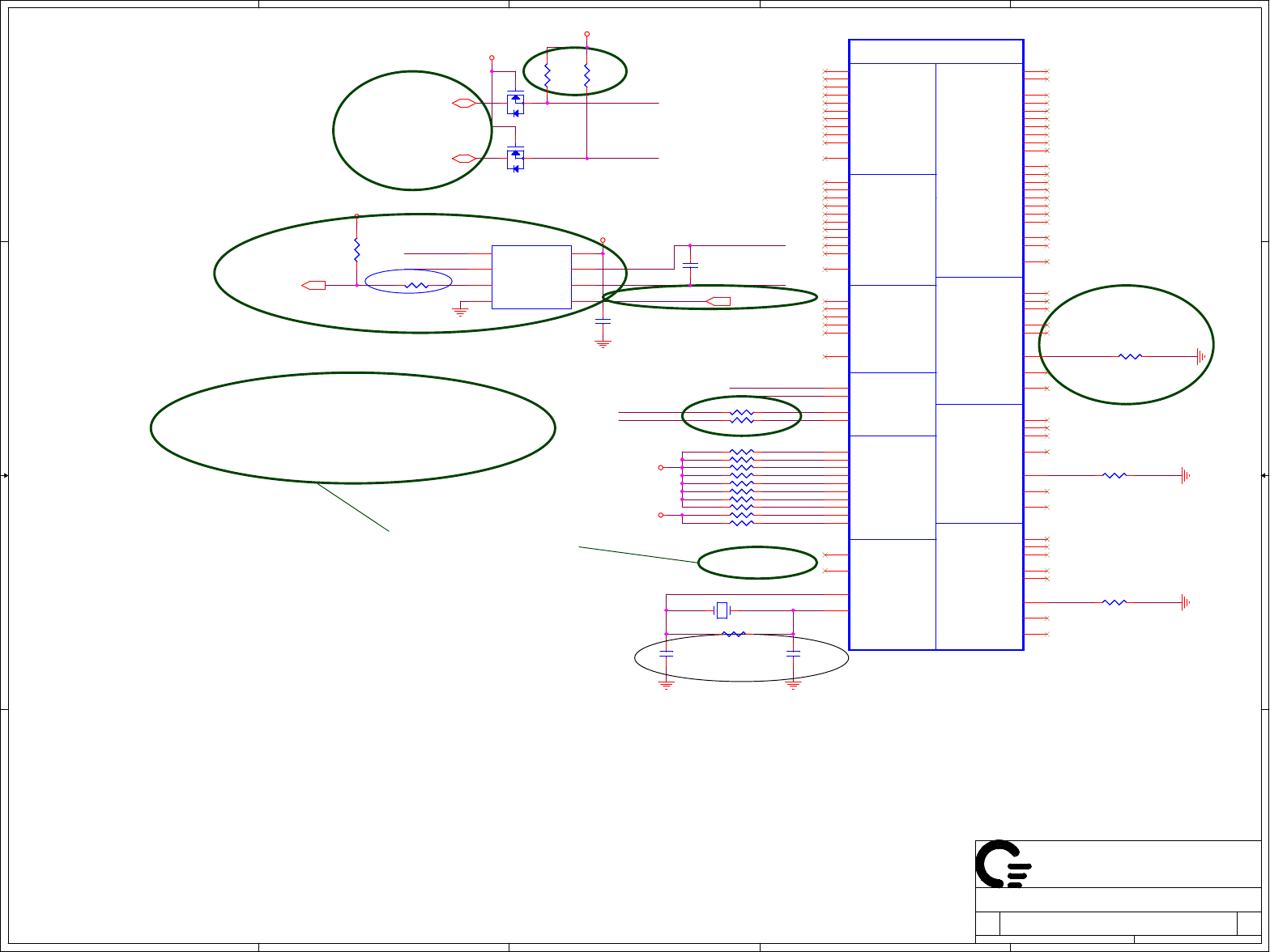
Task: Click ground symbol under right crystal capacitor
Action: (x=794, y=684)
